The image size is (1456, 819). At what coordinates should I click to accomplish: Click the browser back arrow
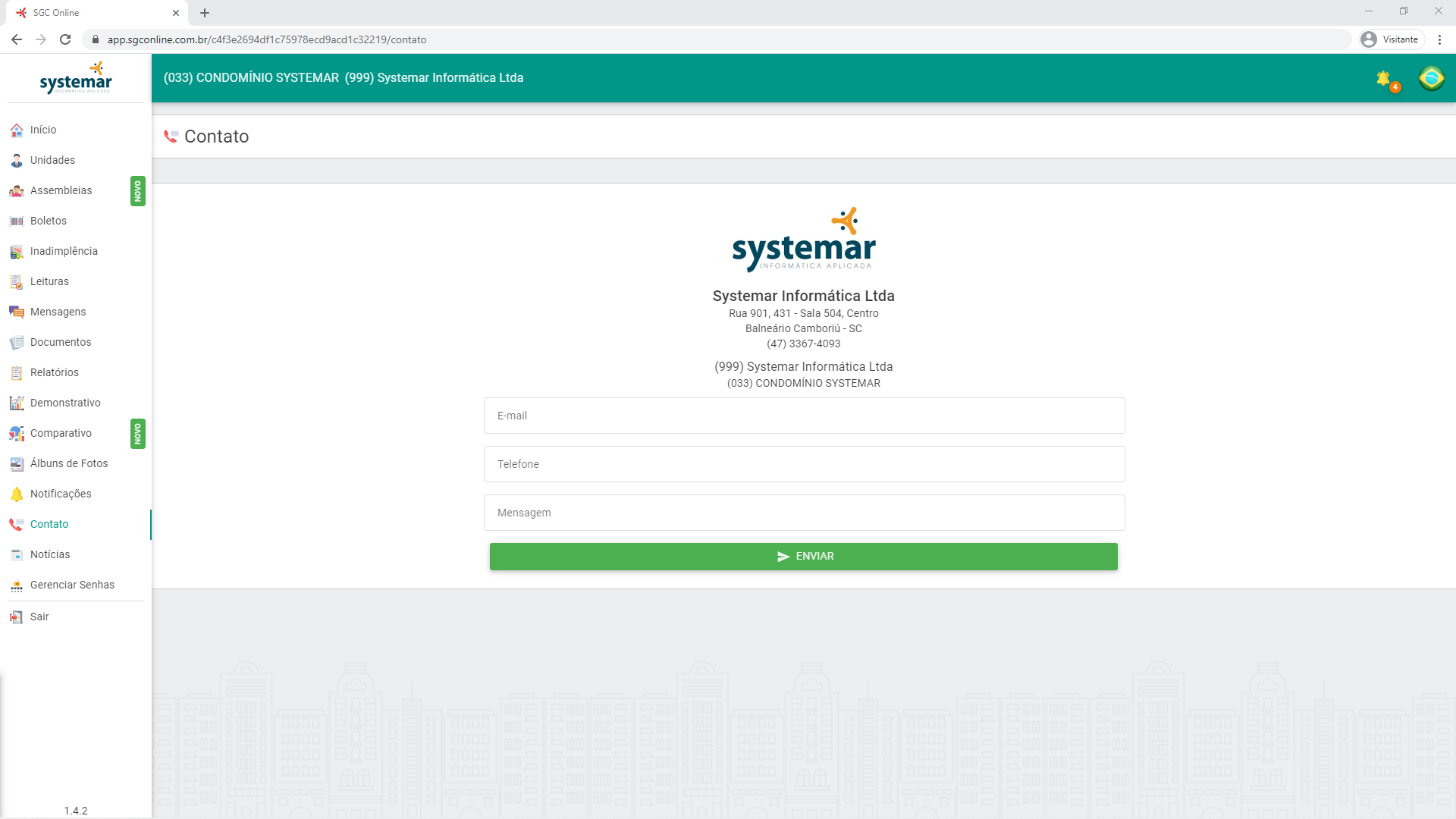(17, 39)
